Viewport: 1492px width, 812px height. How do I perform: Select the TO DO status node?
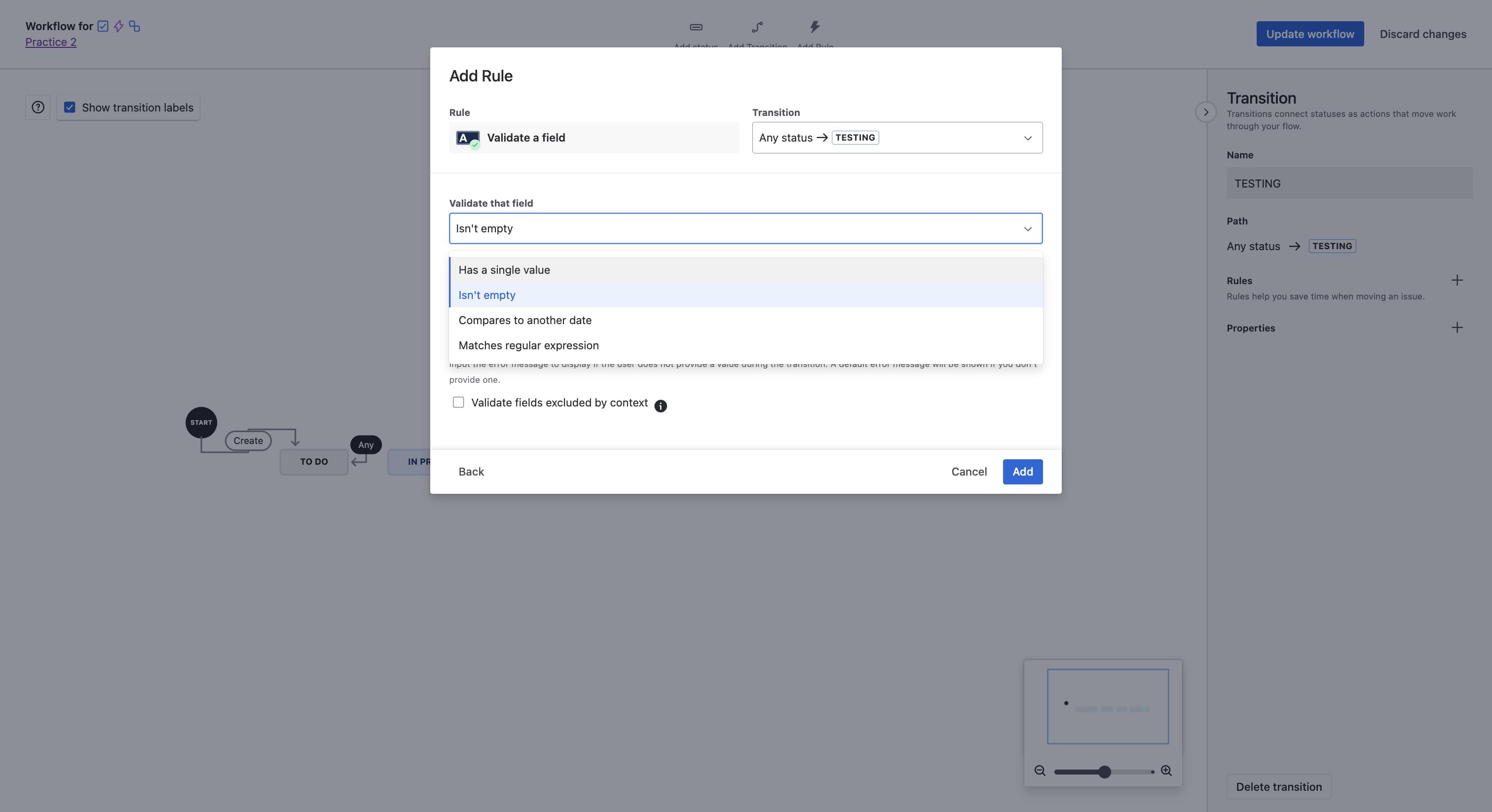[314, 462]
